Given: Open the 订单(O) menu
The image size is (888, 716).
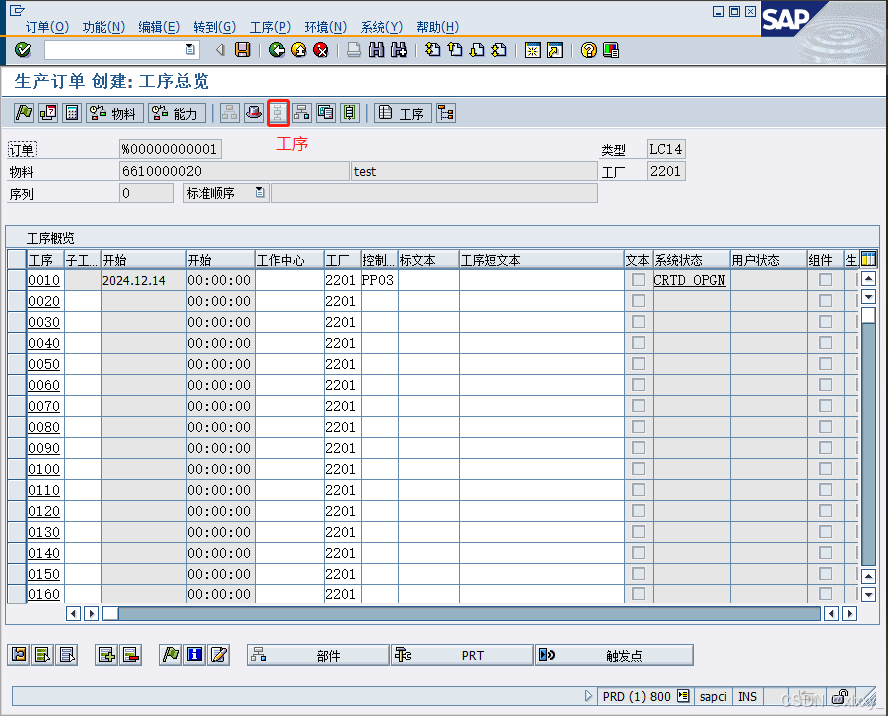Looking at the screenshot, I should click(x=47, y=27).
